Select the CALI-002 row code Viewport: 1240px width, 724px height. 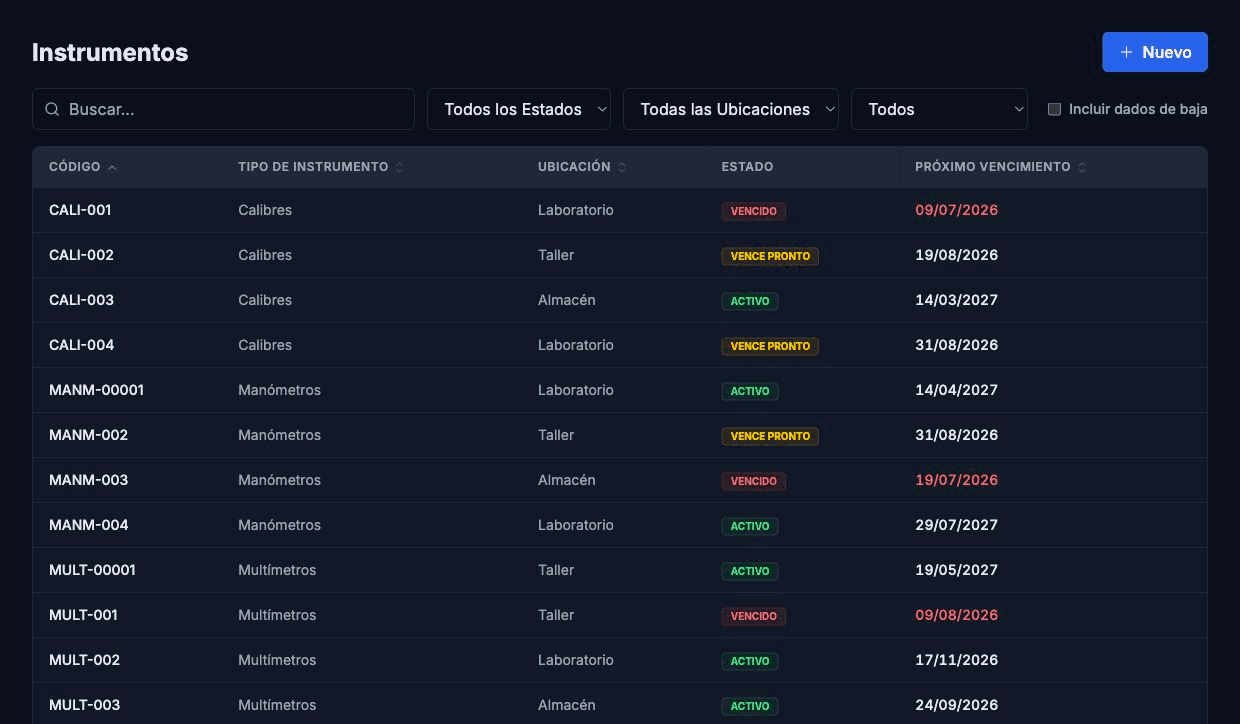(x=81, y=255)
